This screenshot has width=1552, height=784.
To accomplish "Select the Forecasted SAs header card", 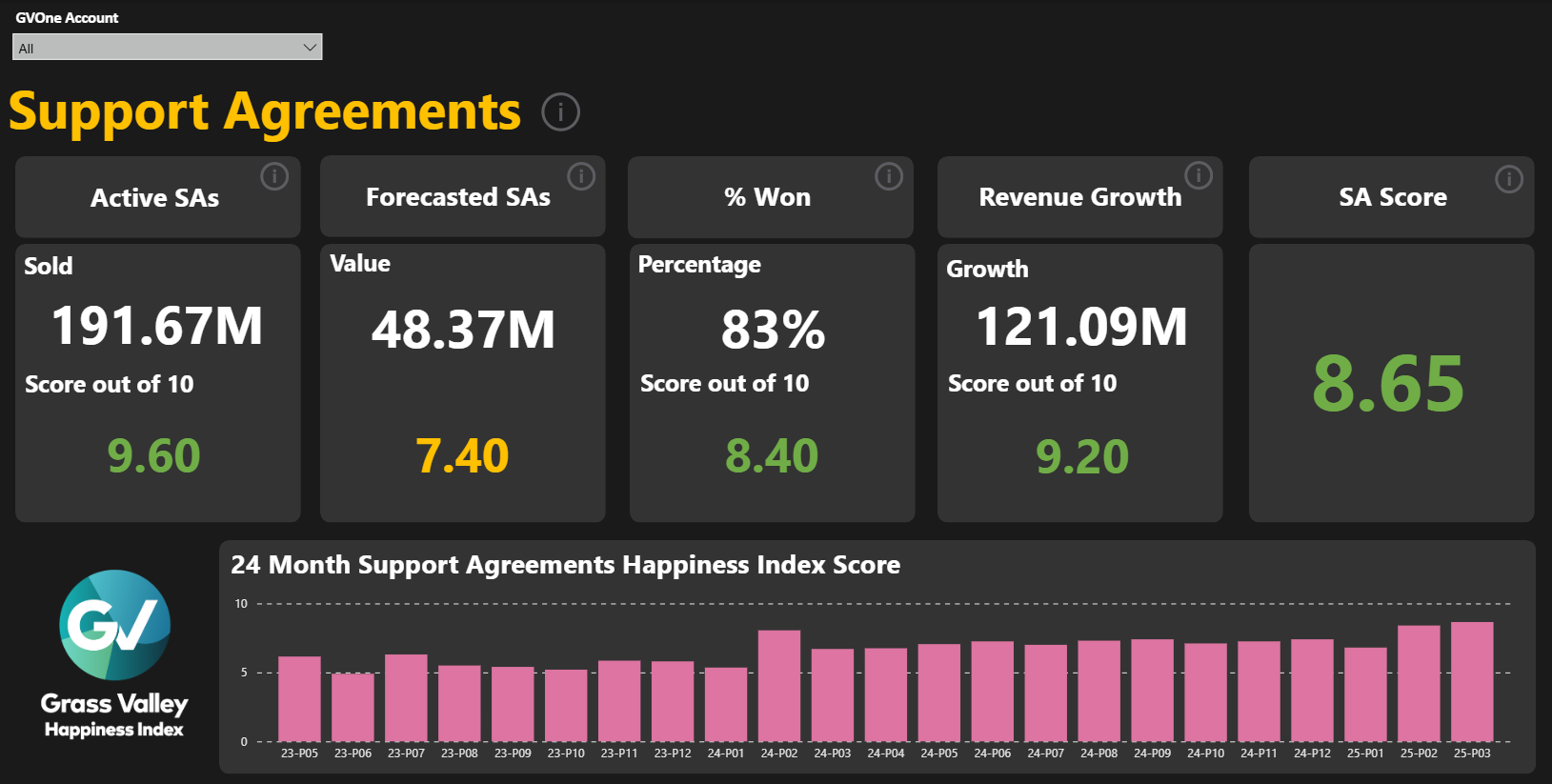I will (x=463, y=197).
